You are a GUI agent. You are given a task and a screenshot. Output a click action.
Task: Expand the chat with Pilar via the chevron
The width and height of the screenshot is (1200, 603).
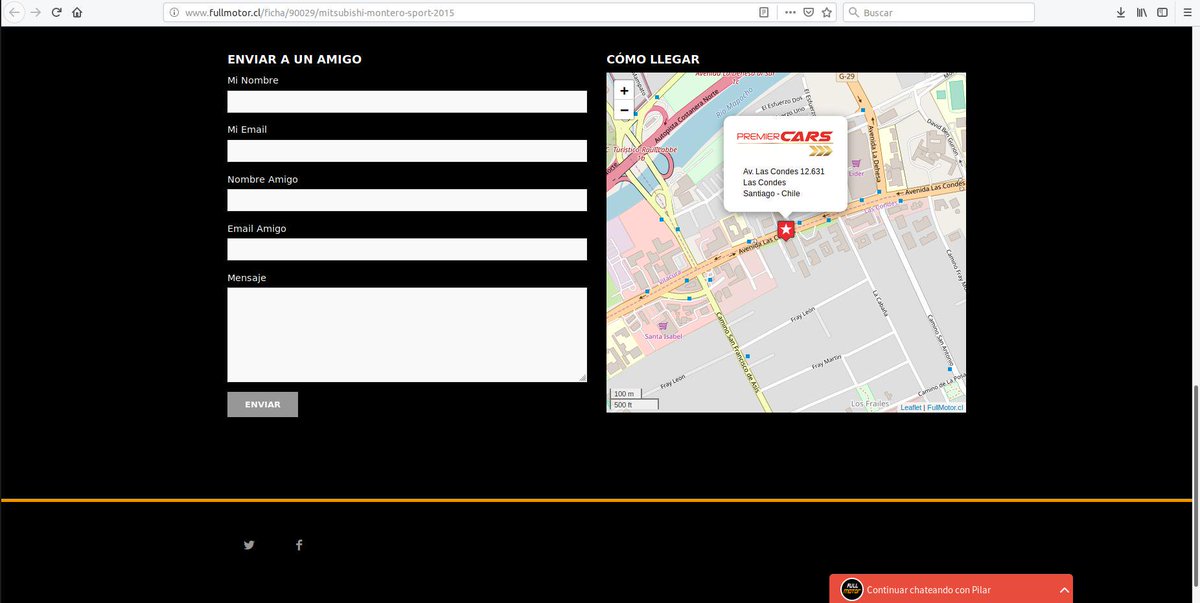[1064, 589]
